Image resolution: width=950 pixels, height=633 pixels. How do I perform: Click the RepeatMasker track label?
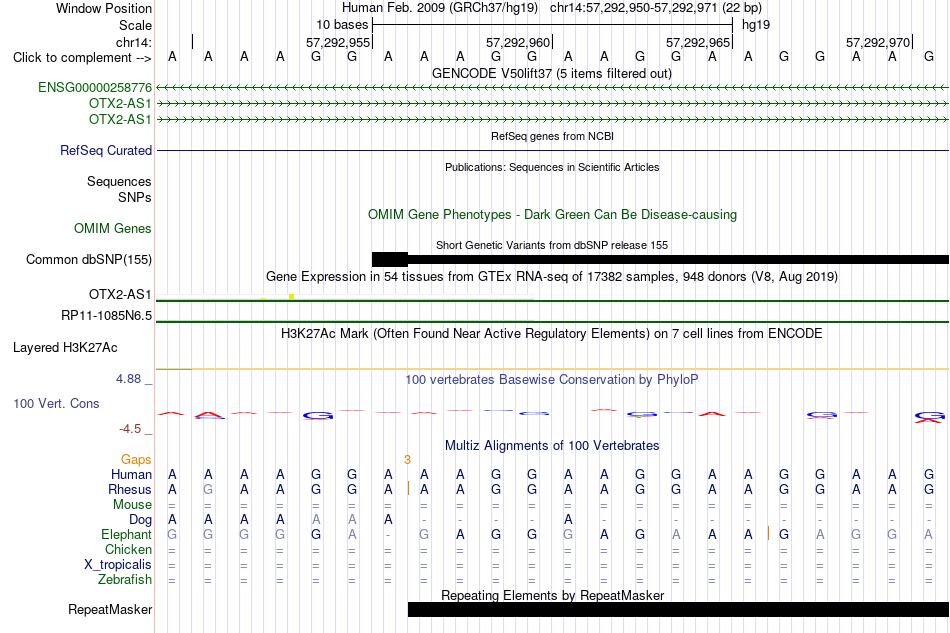tap(110, 609)
